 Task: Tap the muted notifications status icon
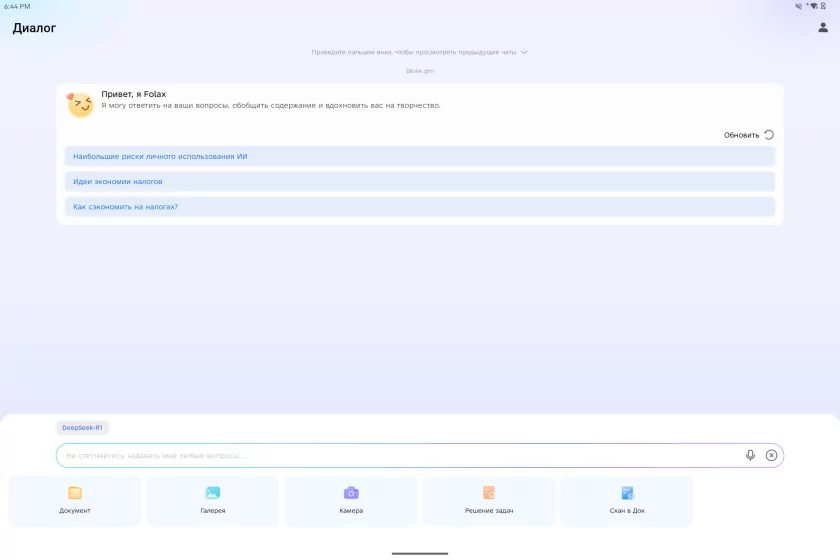click(798, 6)
